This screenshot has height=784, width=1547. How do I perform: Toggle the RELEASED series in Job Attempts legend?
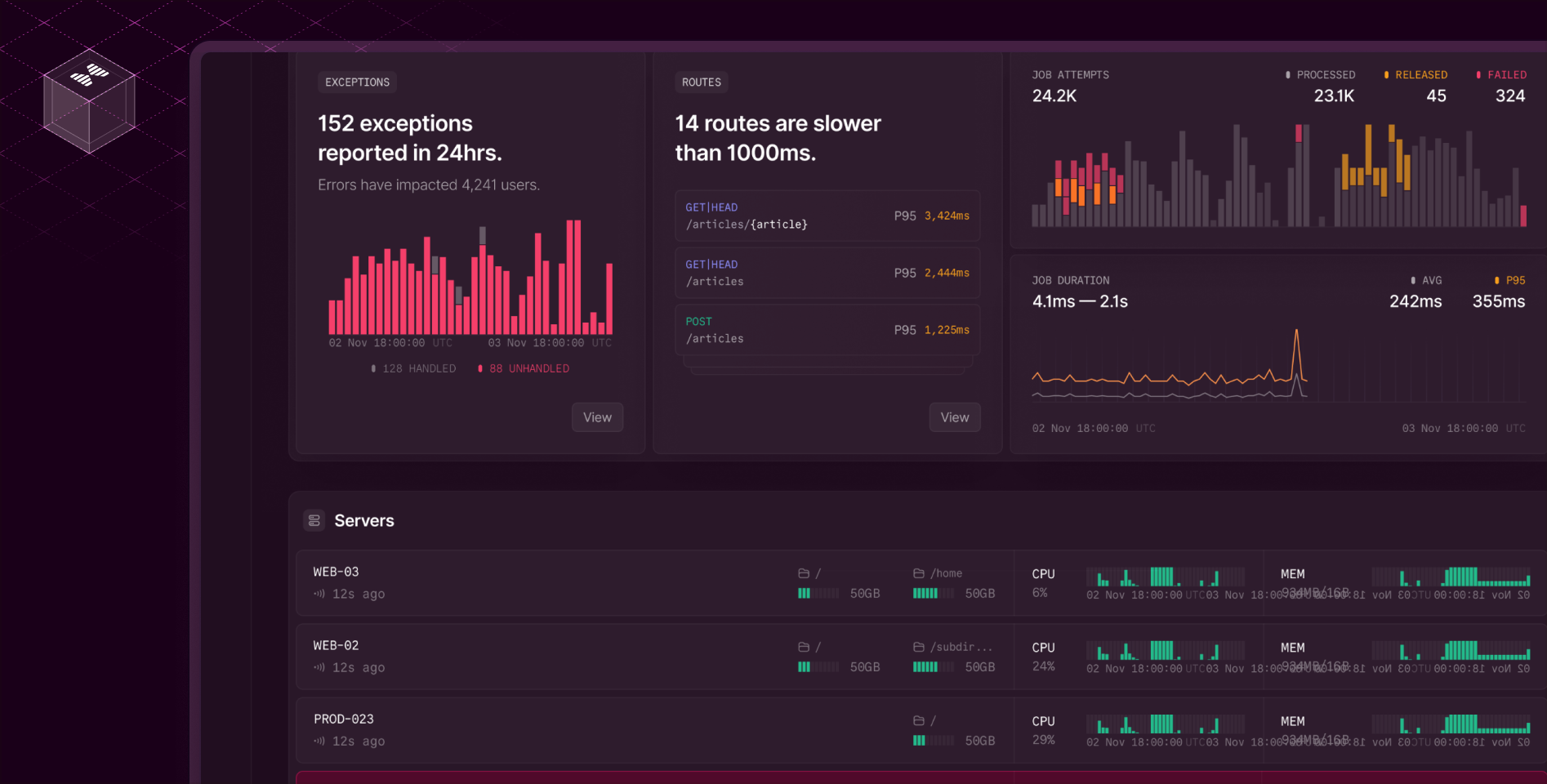pos(1415,74)
